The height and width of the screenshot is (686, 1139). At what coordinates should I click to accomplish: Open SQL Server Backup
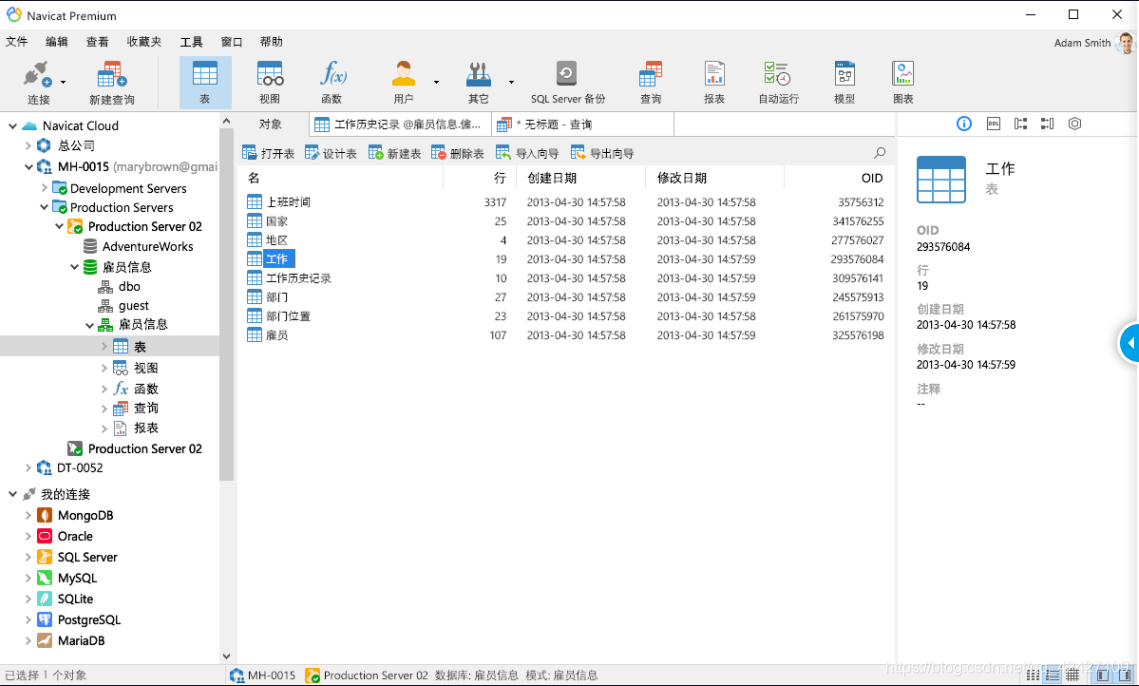click(567, 82)
